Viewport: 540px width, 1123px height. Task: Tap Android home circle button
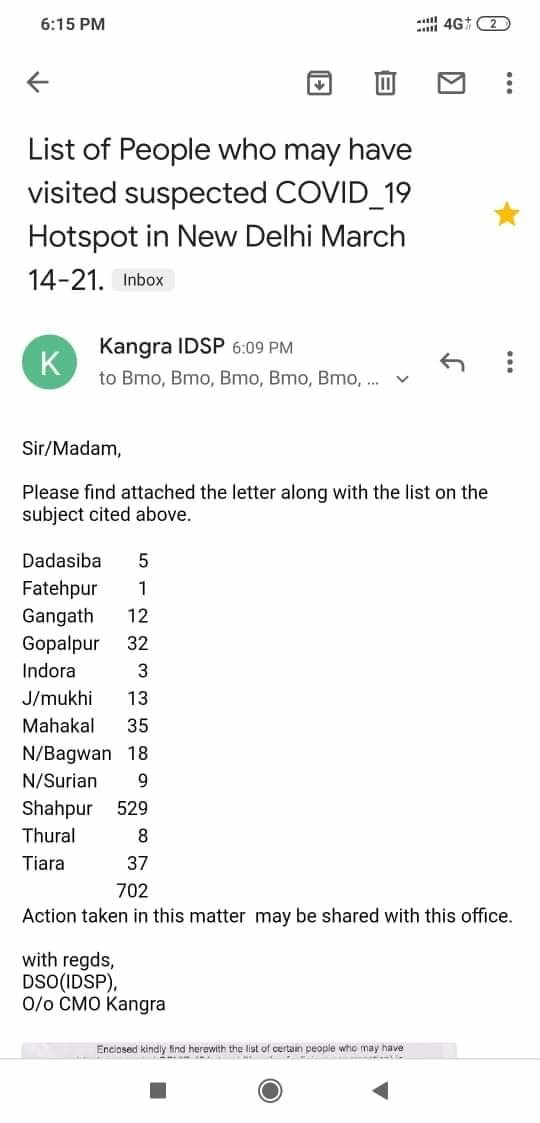point(270,1091)
